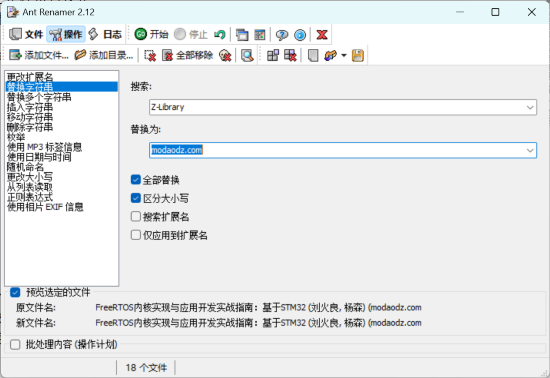This screenshot has height=378, width=550.
Task: Toggle the always-on-top window icon
Action: click(x=242, y=34)
